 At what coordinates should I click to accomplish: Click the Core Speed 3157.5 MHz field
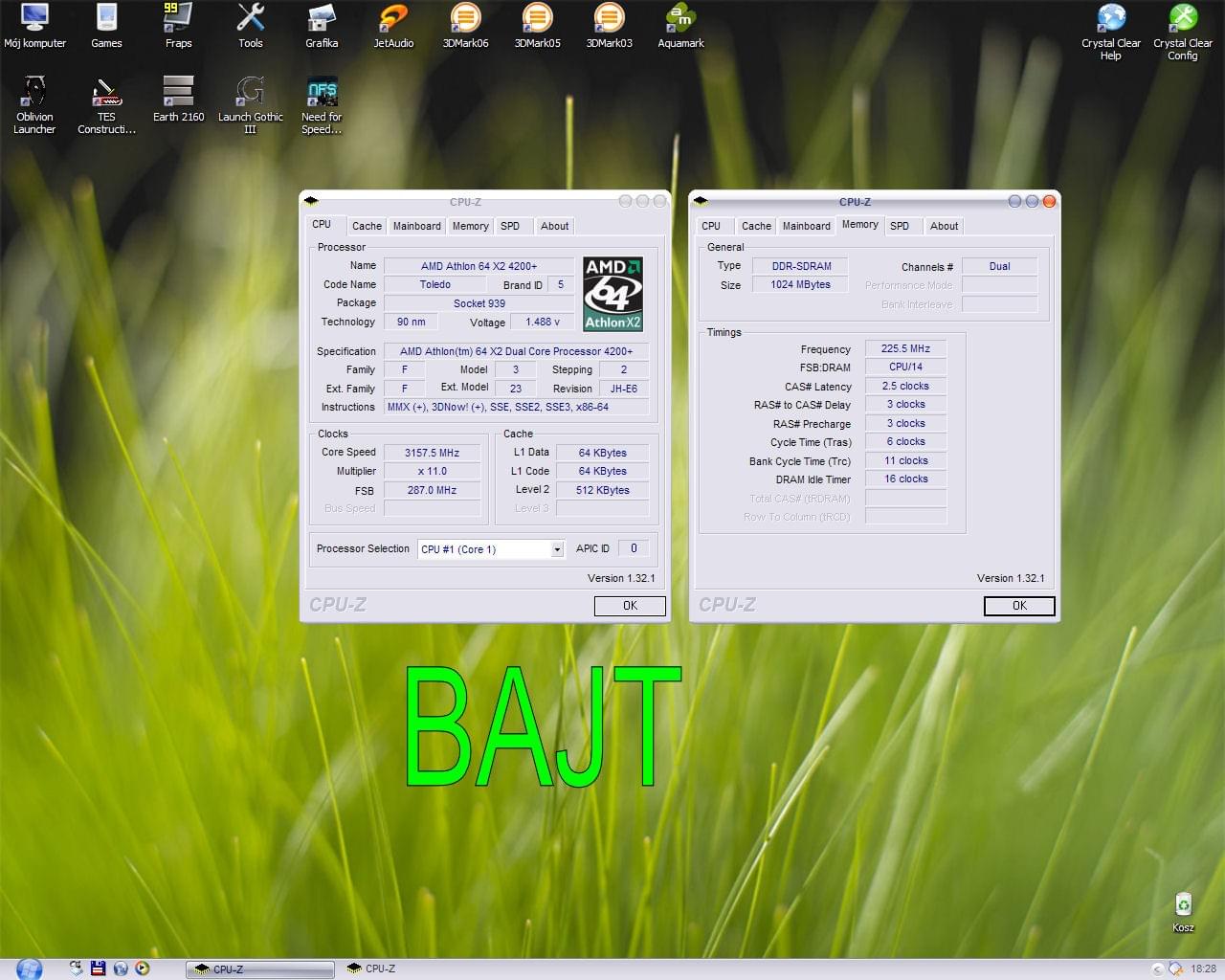coord(433,453)
